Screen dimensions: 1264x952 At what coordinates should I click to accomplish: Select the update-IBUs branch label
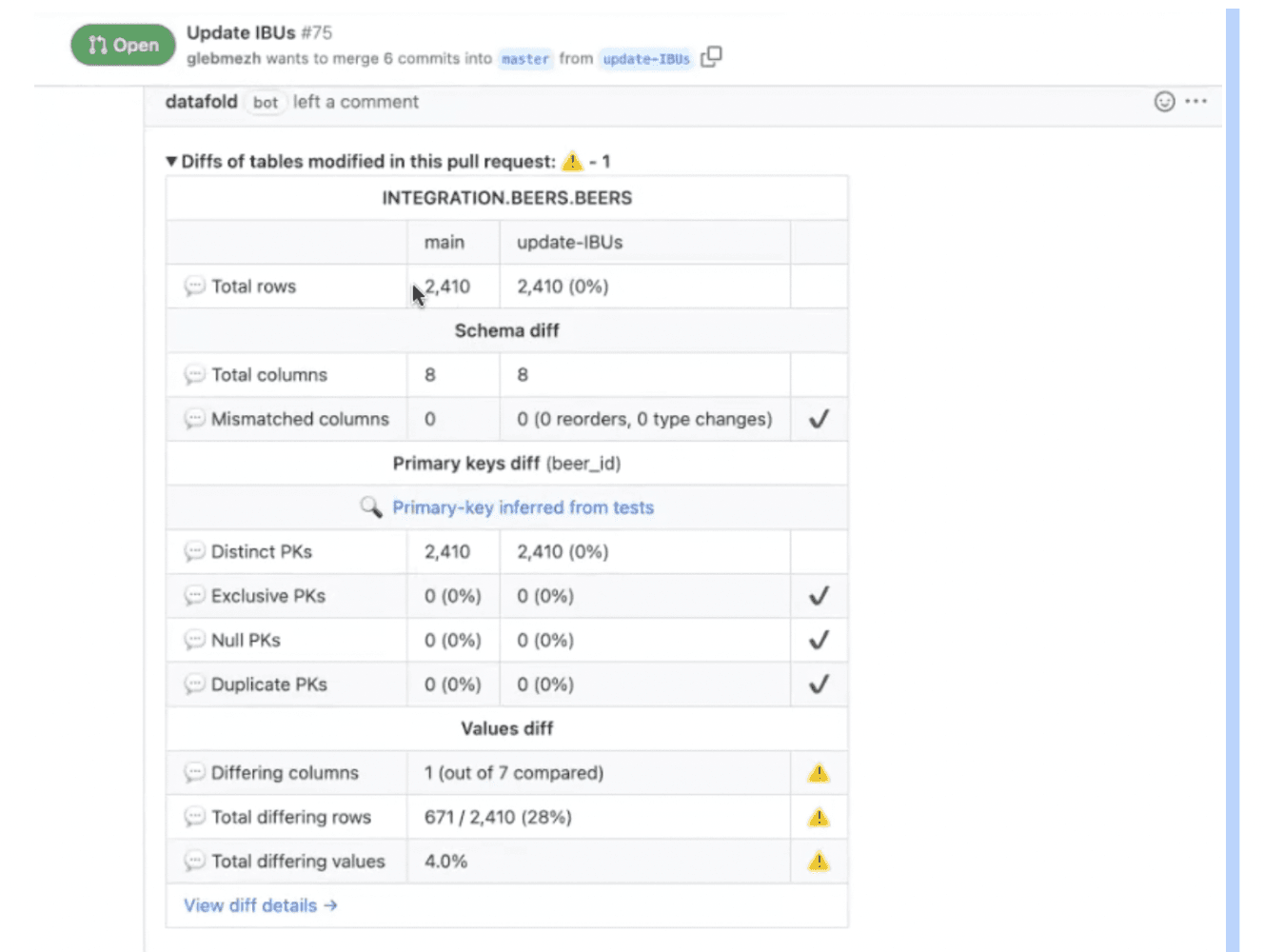click(646, 59)
